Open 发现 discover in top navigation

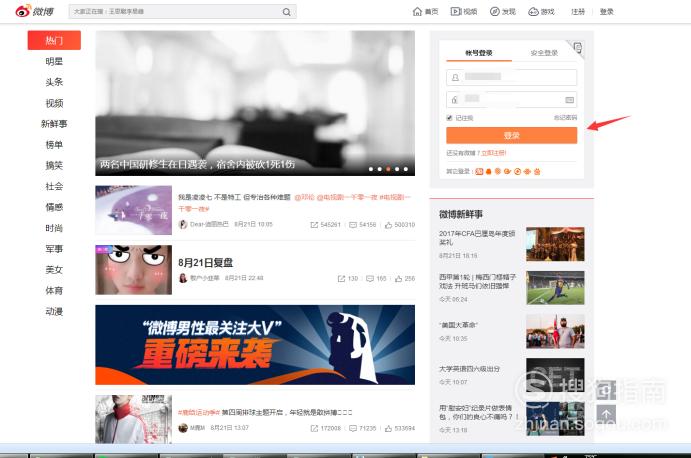point(503,11)
